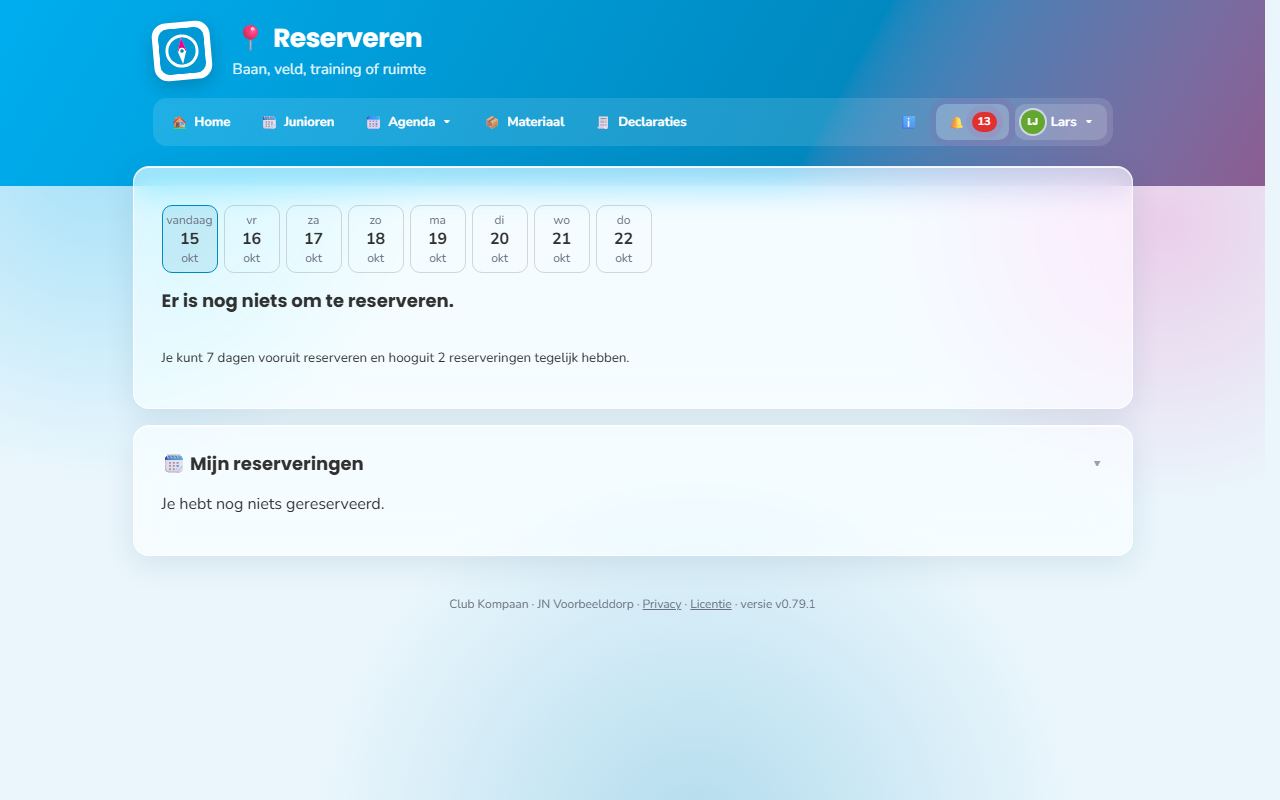Expand the Agenda dropdown menu

[409, 122]
